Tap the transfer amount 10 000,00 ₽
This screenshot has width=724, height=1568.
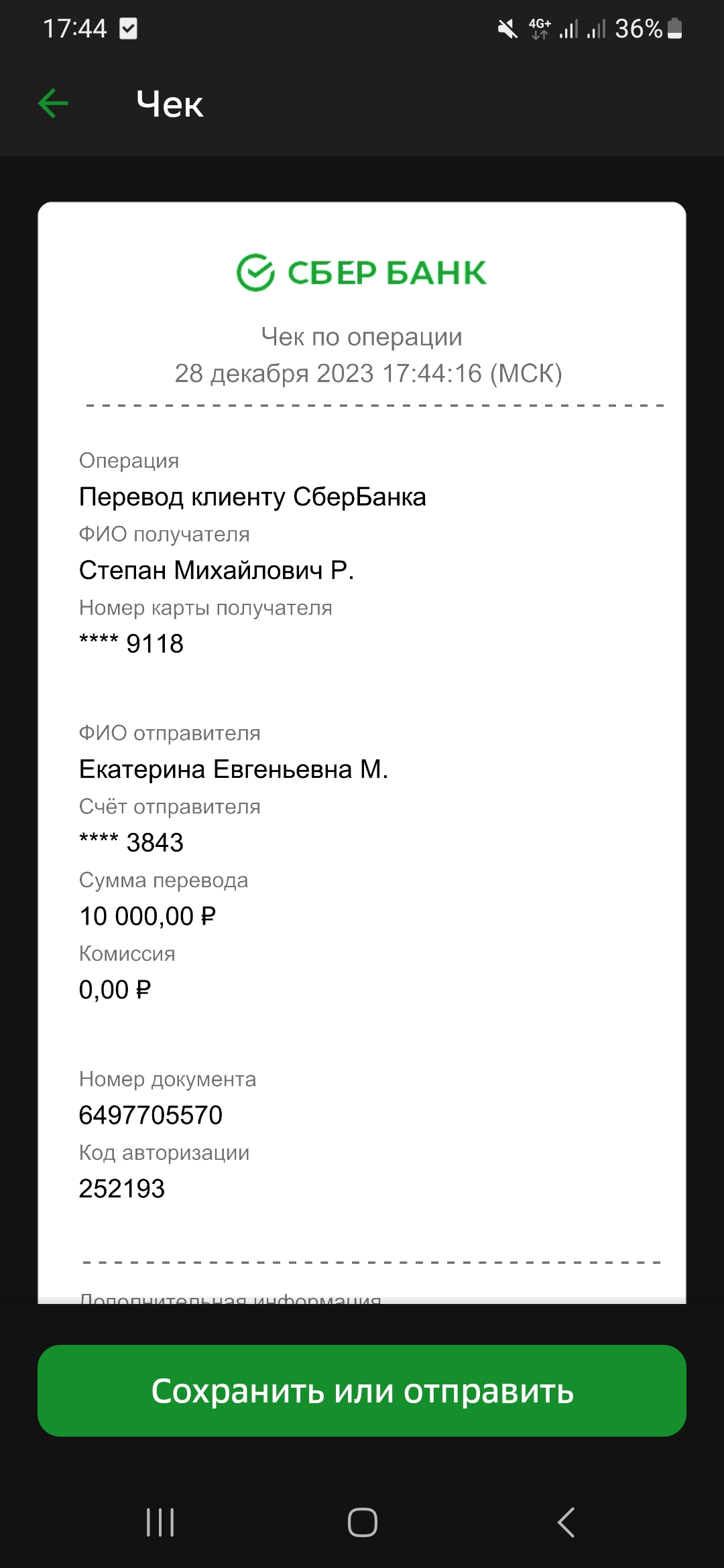point(147,916)
